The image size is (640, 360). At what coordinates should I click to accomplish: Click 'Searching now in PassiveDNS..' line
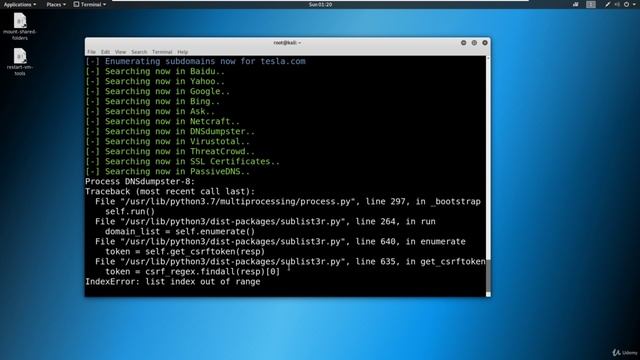coord(168,171)
